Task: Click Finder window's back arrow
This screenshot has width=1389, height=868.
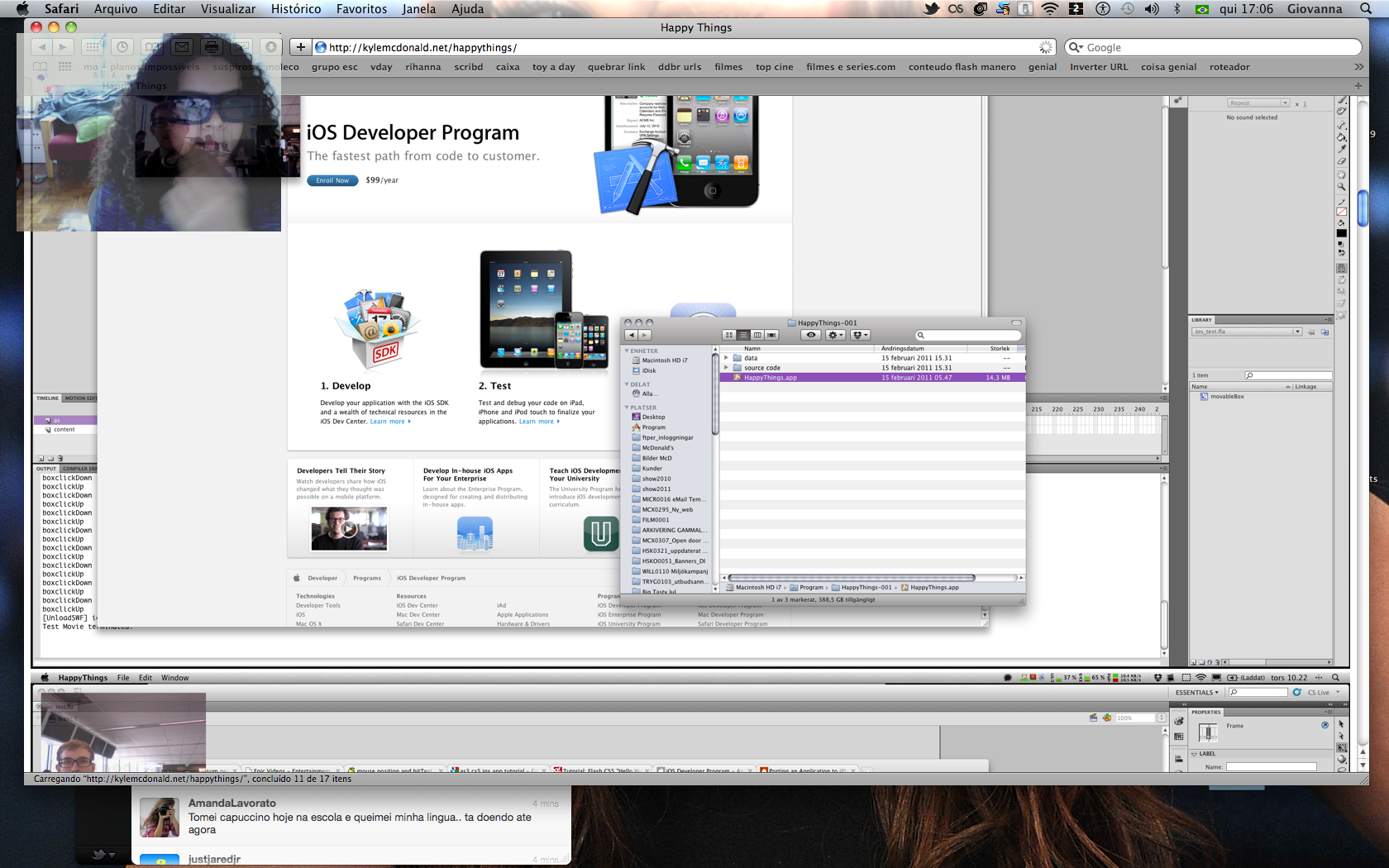Action: pyautogui.click(x=632, y=335)
